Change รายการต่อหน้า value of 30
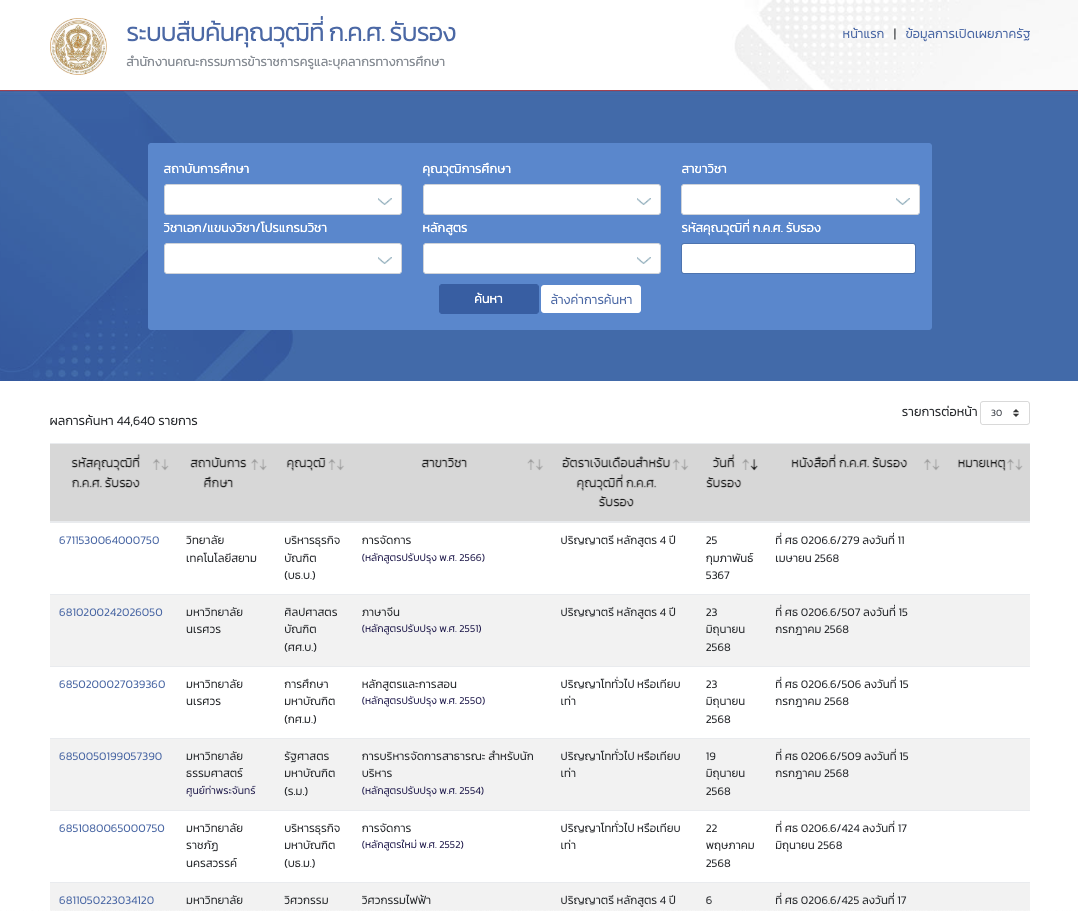The image size is (1078, 911). [1004, 413]
